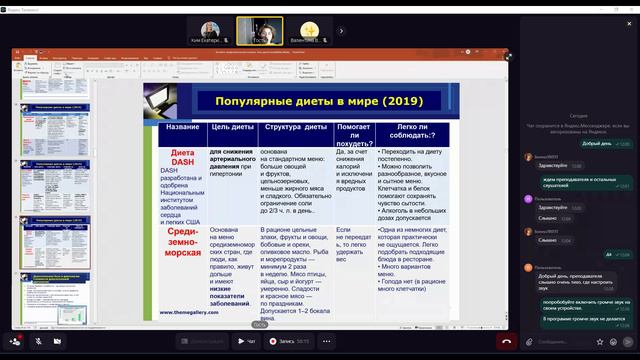Click the www.themegallery.com link on slide
Image resolution: width=640 pixels, height=360 pixels.
coord(189,312)
